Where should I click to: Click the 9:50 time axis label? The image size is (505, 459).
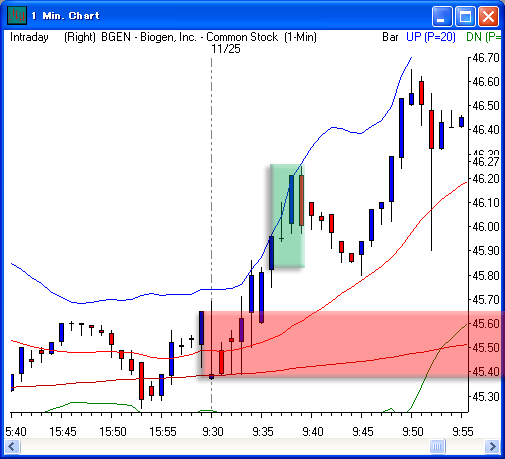(x=413, y=432)
